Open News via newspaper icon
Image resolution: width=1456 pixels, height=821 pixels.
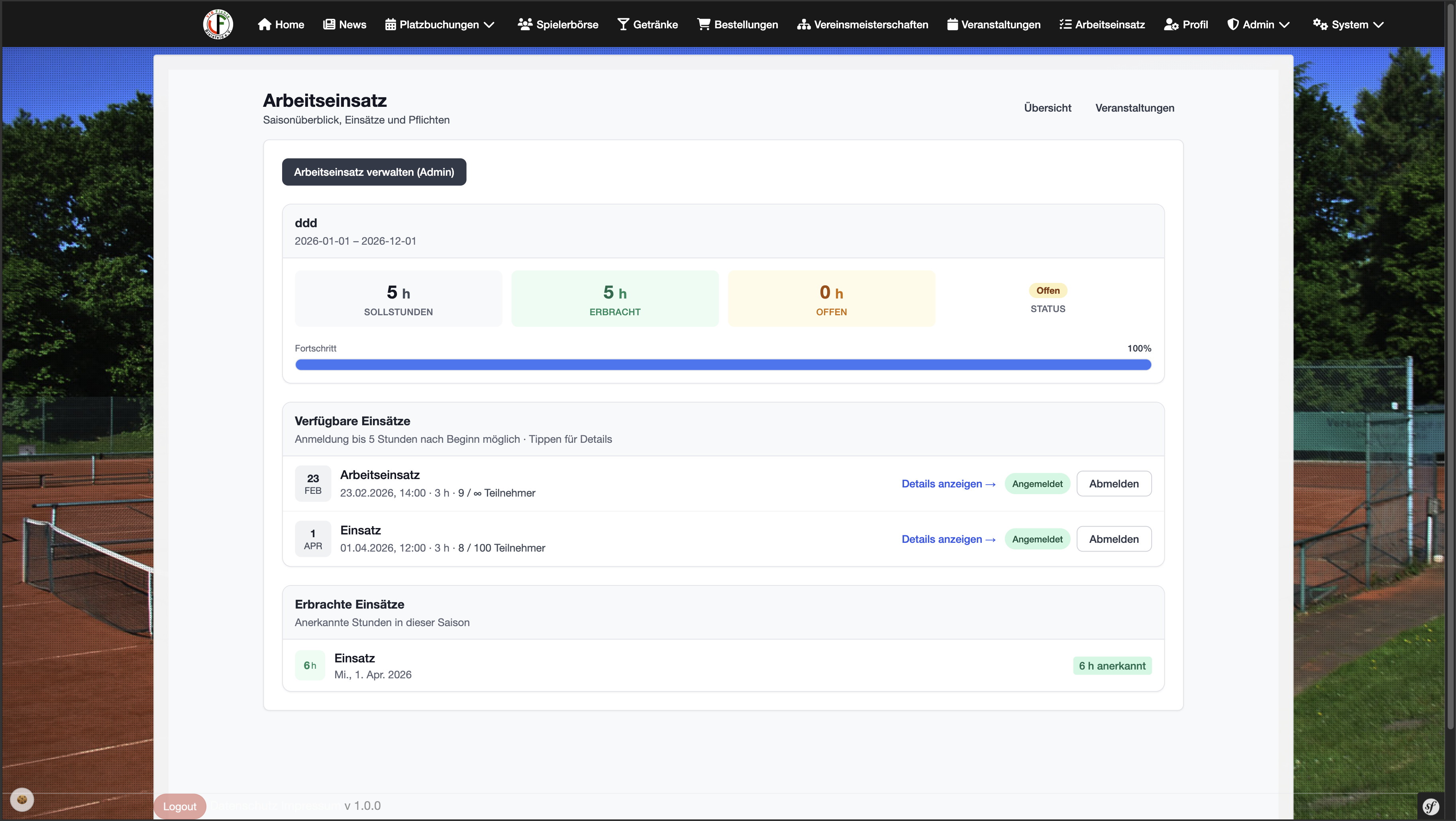[329, 24]
